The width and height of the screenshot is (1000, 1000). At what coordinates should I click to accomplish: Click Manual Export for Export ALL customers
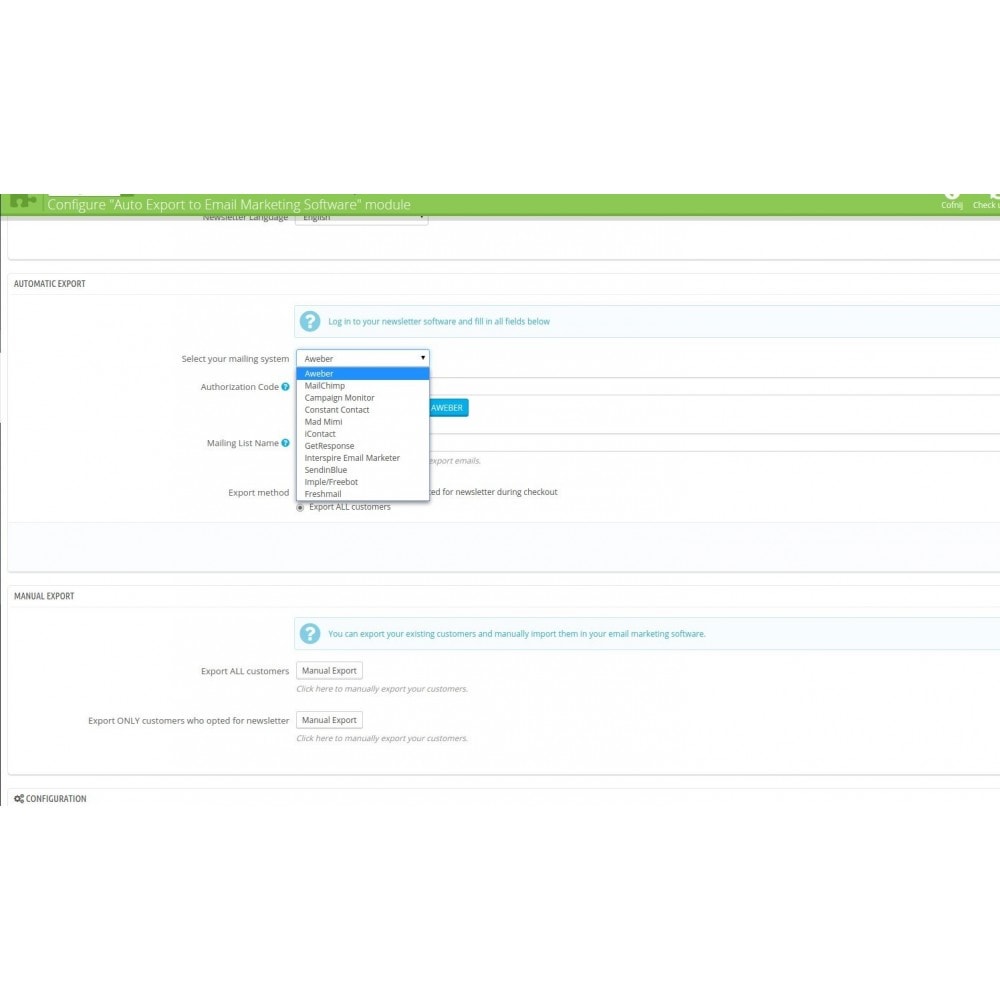(x=329, y=671)
